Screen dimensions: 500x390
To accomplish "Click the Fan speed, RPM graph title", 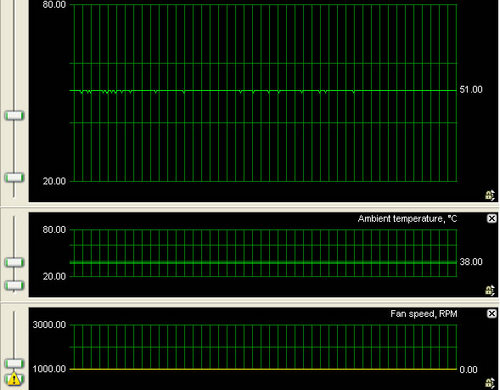I will click(x=424, y=314).
